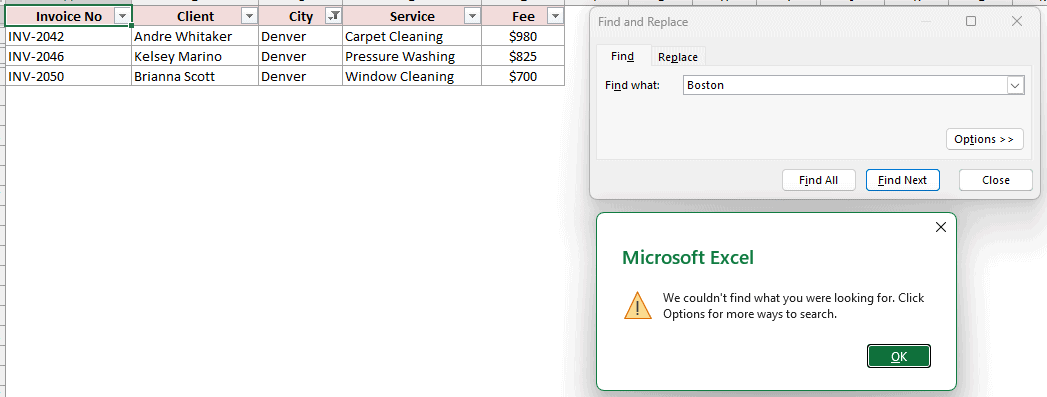Screen dimensions: 1047x397
Task: Select the Carpet Cleaning cell
Action: (x=412, y=37)
